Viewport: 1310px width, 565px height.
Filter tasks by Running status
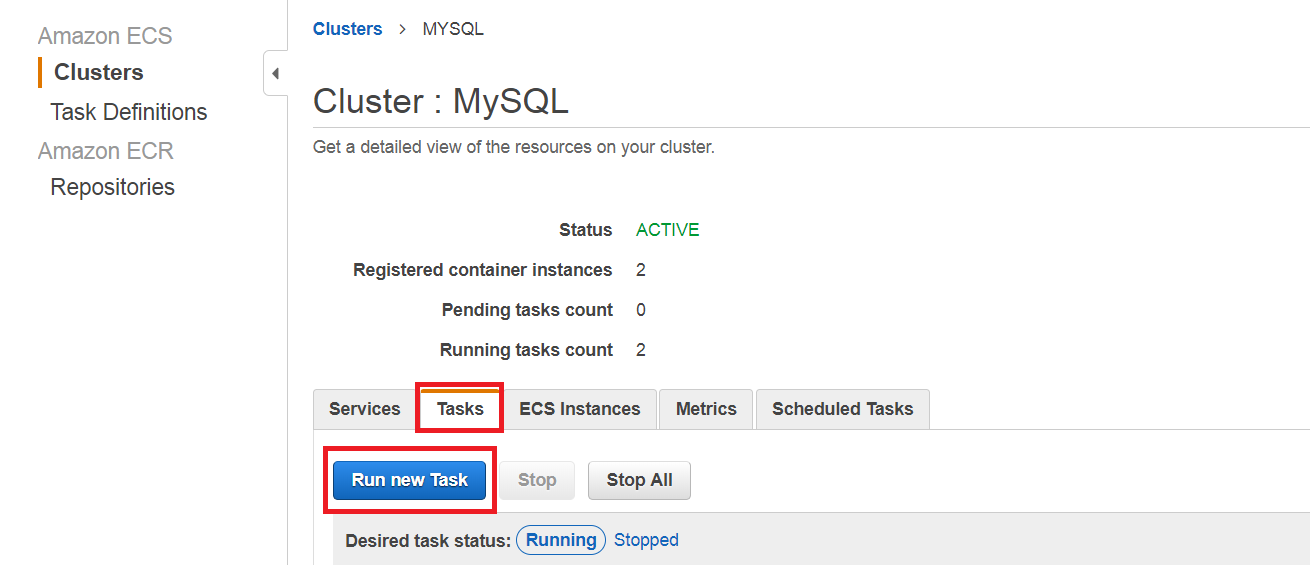click(x=561, y=540)
